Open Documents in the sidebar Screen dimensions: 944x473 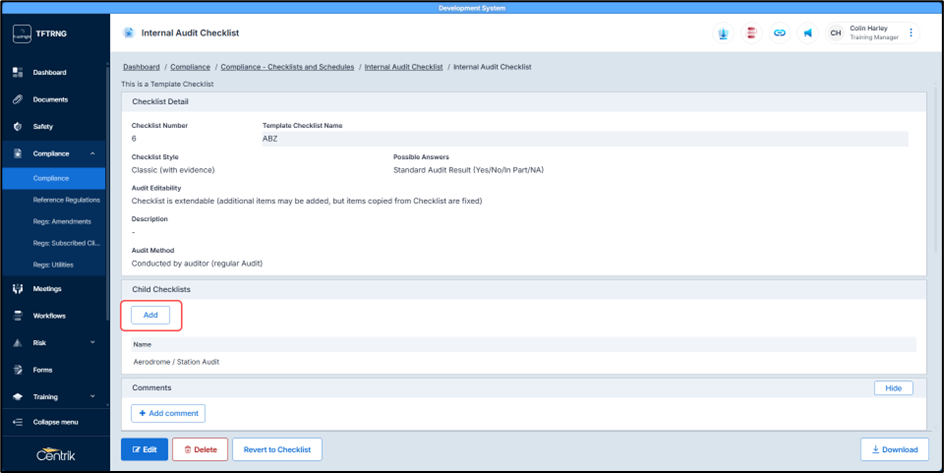coord(51,99)
